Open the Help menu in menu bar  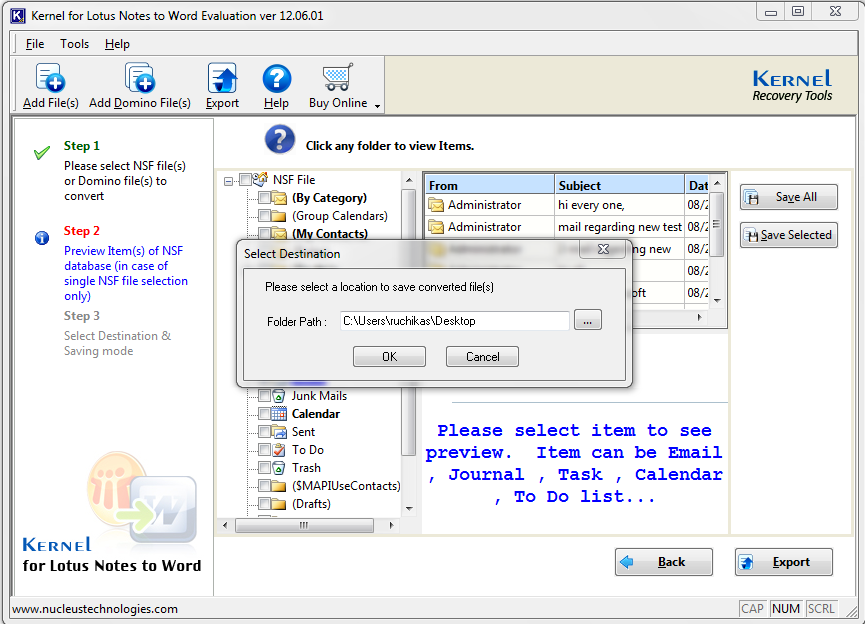pyautogui.click(x=117, y=44)
